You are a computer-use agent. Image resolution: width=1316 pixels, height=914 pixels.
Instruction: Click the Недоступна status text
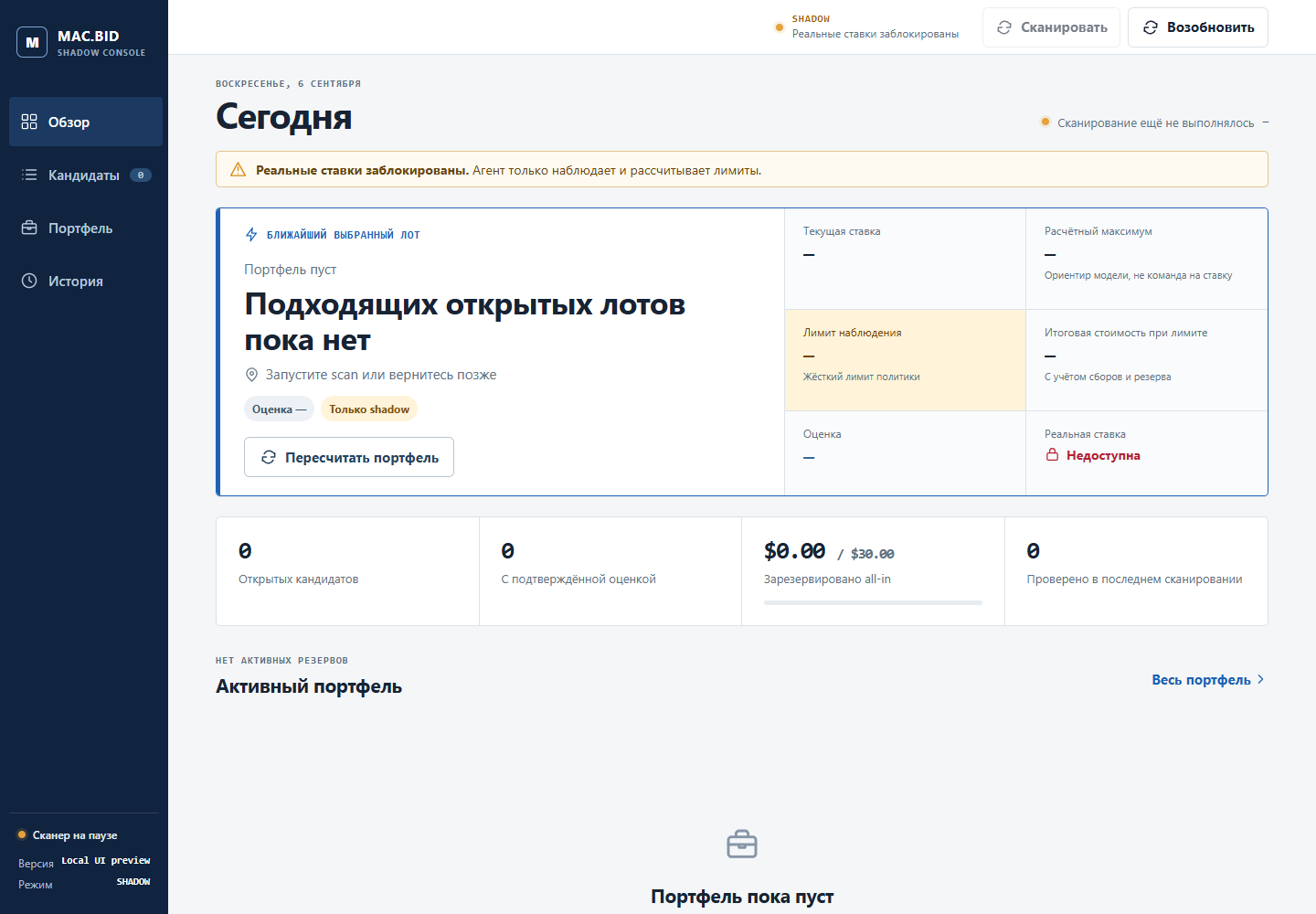point(1103,455)
